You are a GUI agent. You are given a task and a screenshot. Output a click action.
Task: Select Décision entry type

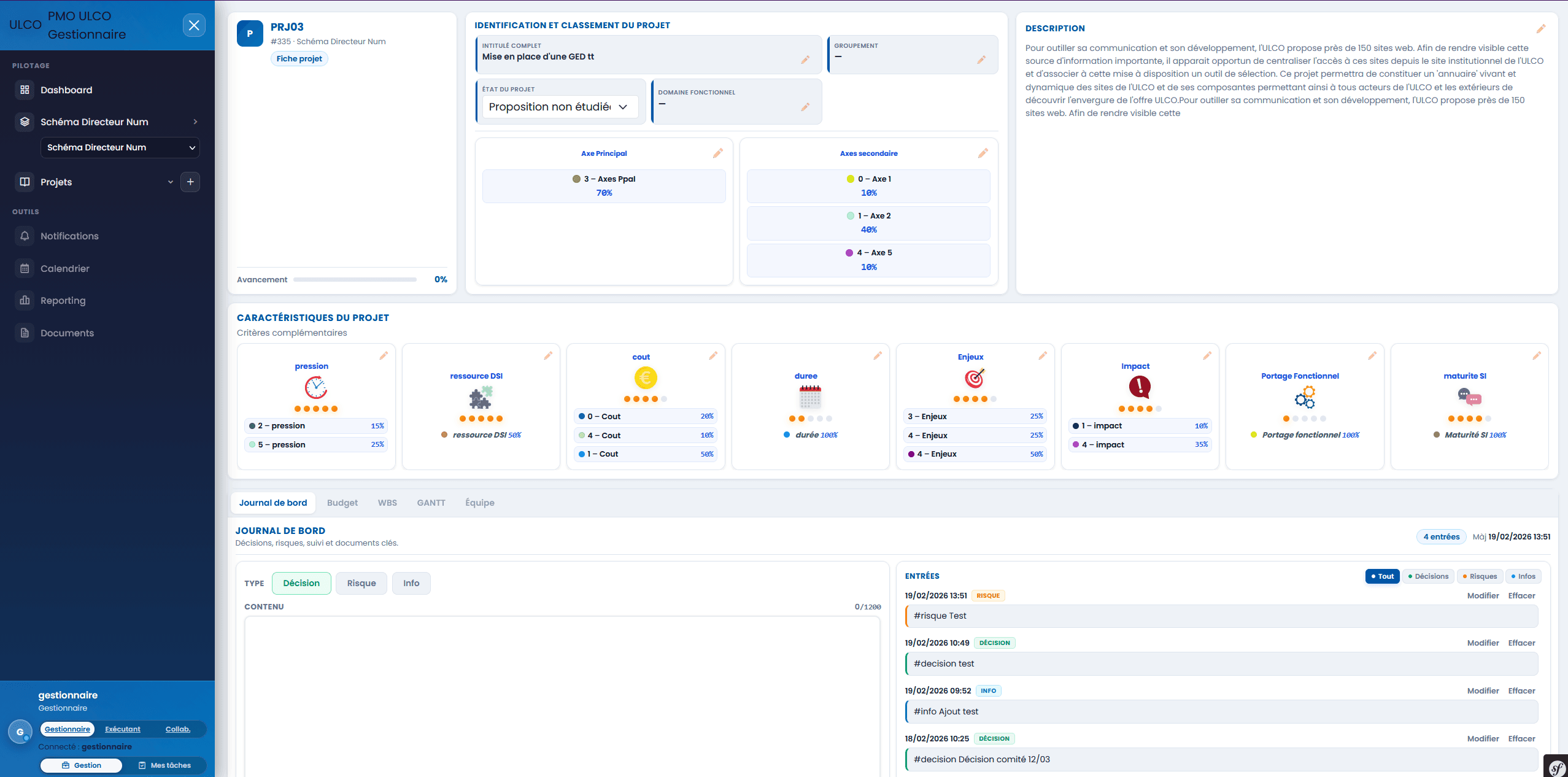(x=301, y=583)
